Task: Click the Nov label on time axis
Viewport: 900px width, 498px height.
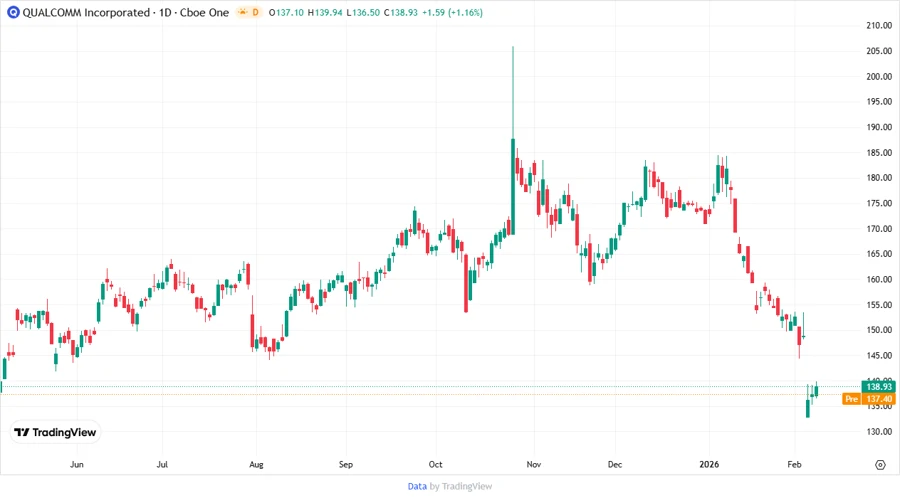Action: tap(534, 464)
